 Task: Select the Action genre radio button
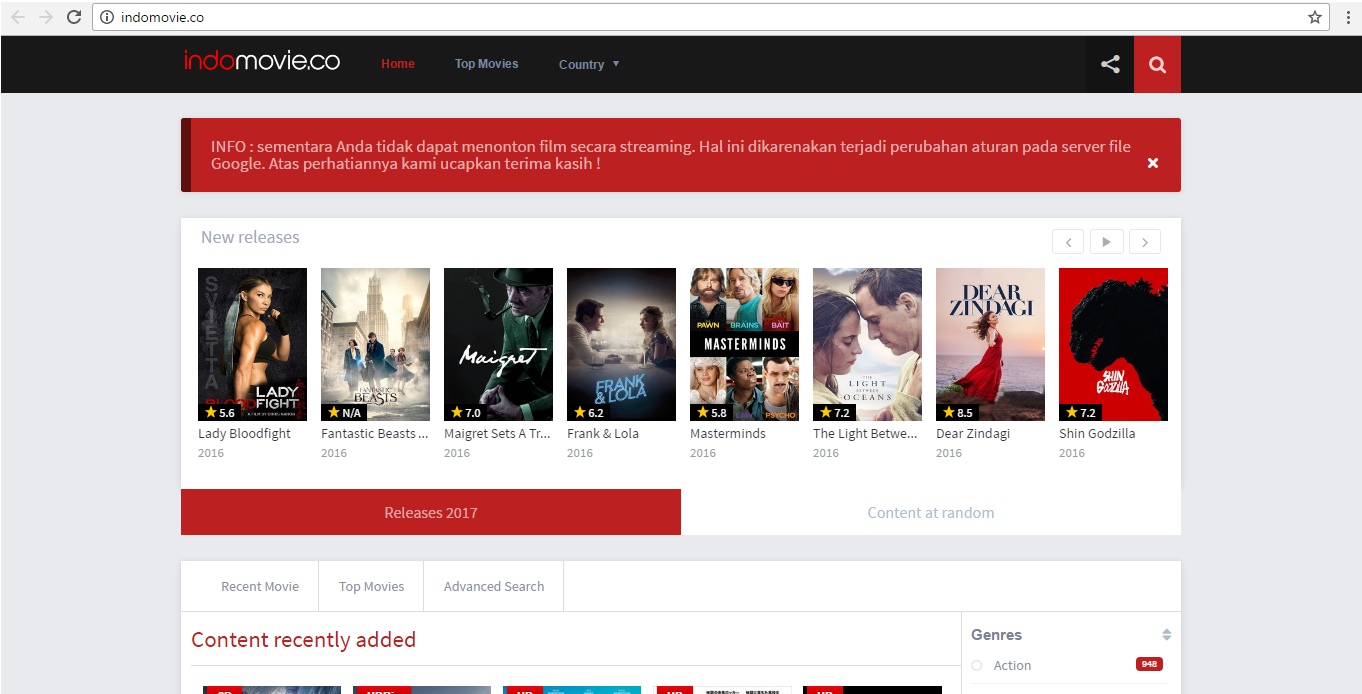pos(977,666)
